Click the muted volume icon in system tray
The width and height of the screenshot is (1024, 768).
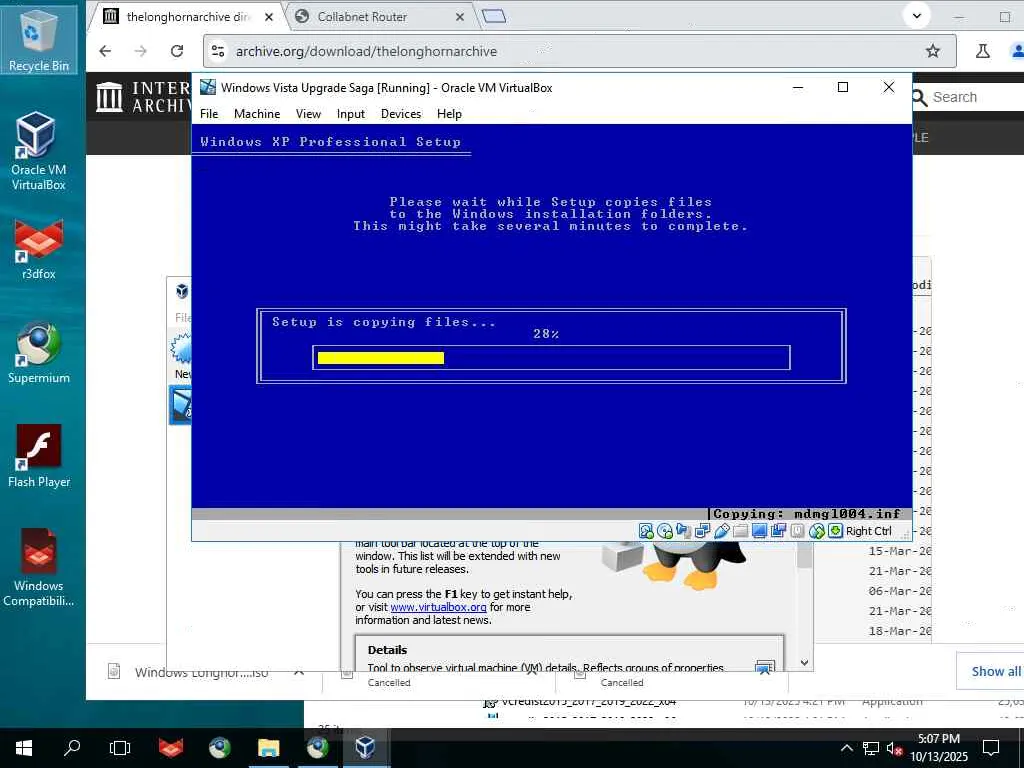pyautogui.click(x=895, y=748)
